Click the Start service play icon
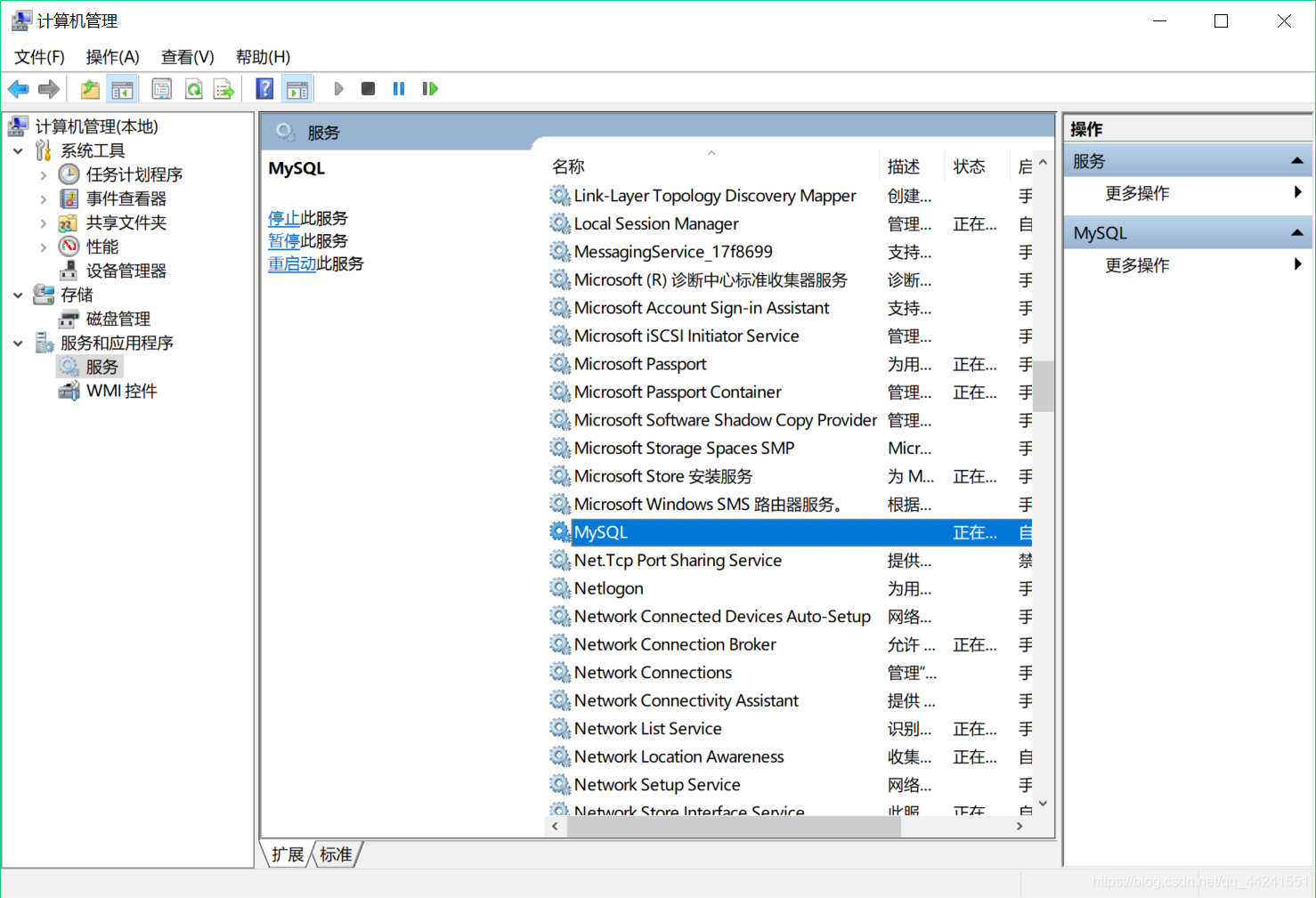The image size is (1316, 898). (x=338, y=89)
